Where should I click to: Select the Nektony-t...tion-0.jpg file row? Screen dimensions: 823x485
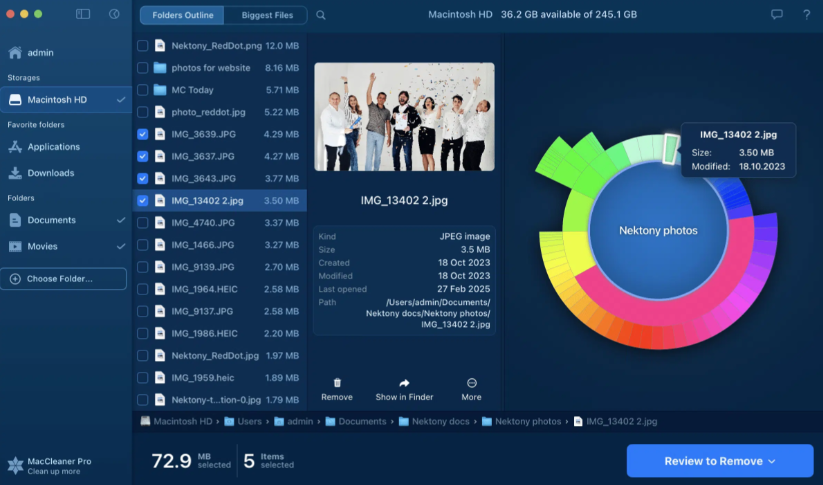click(x=220, y=399)
